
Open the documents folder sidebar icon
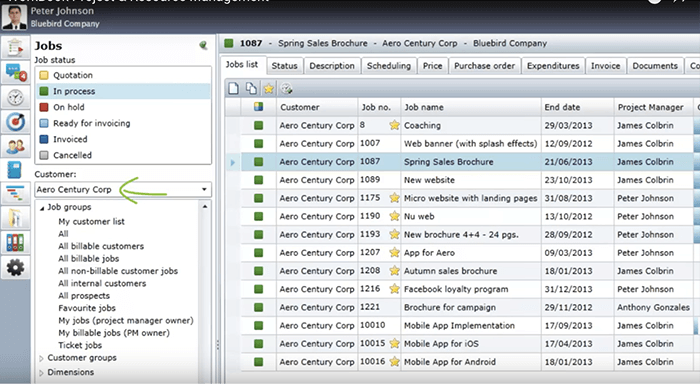coord(15,218)
